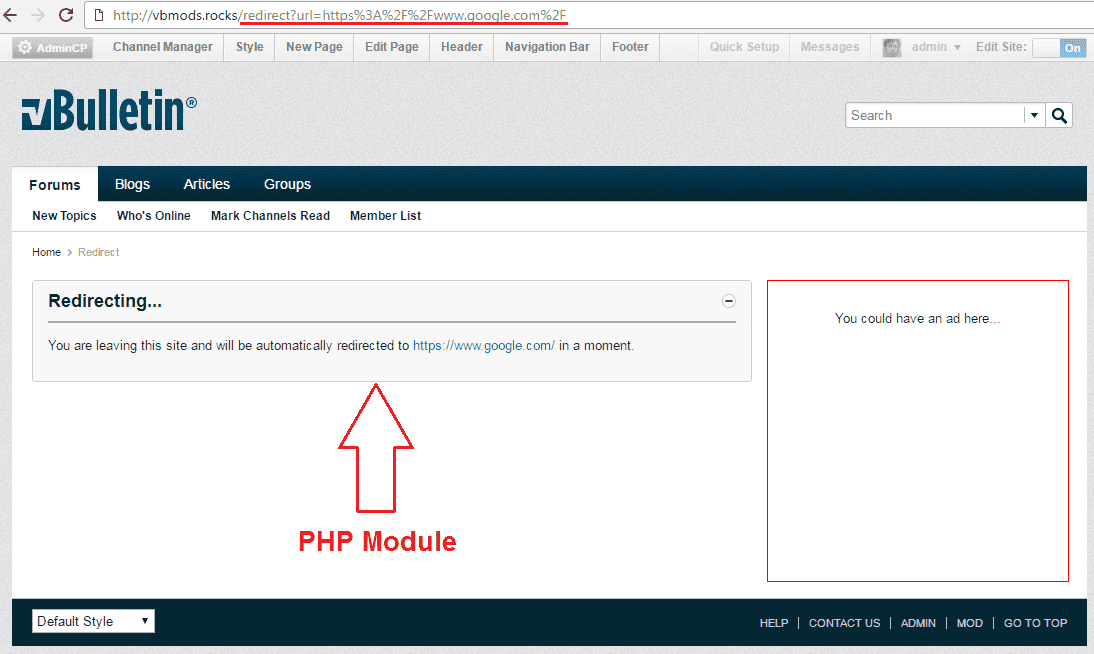Click the page icon in address bar
The width and height of the screenshot is (1094, 654).
point(98,15)
